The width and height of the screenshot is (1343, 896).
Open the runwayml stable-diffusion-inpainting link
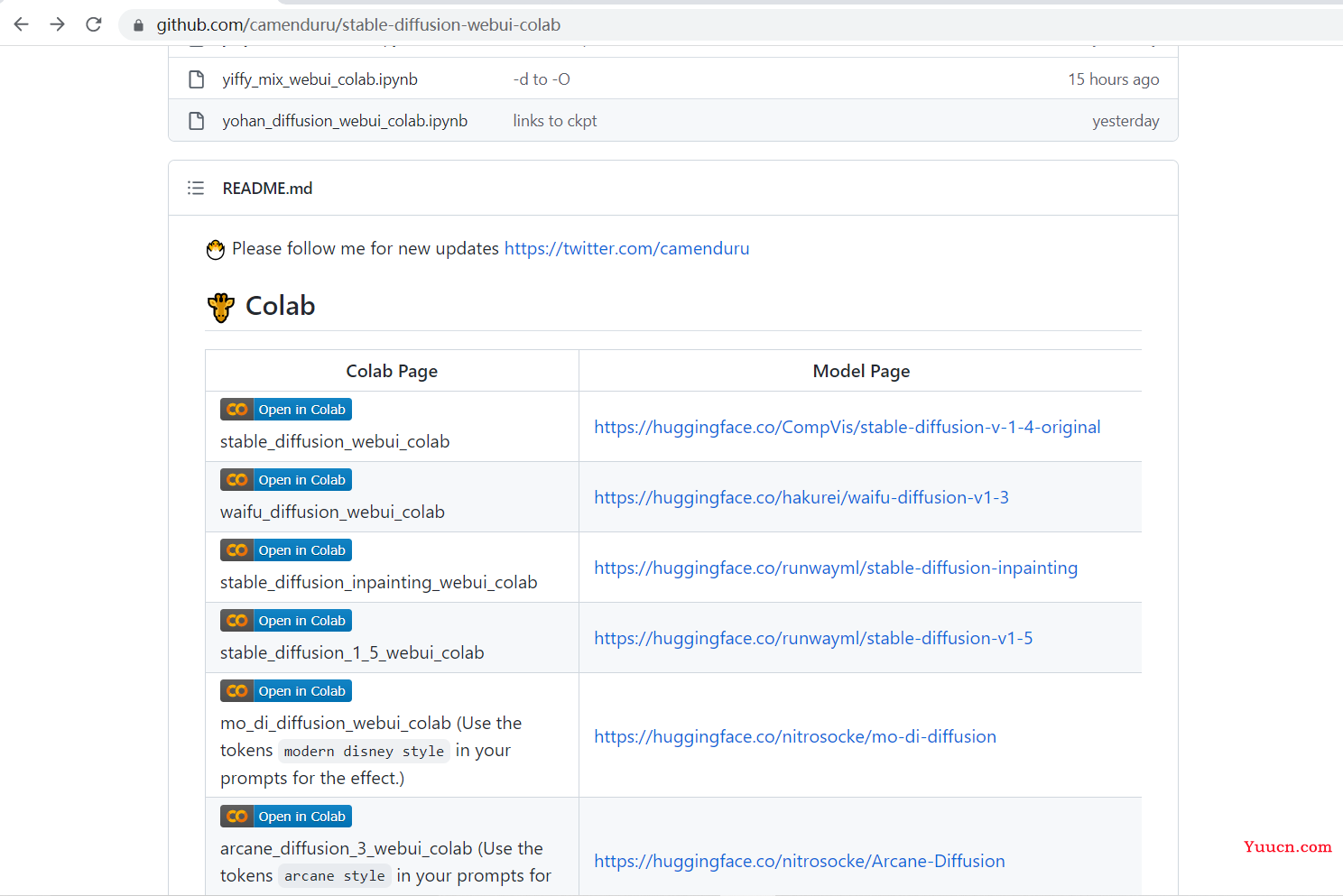point(836,568)
